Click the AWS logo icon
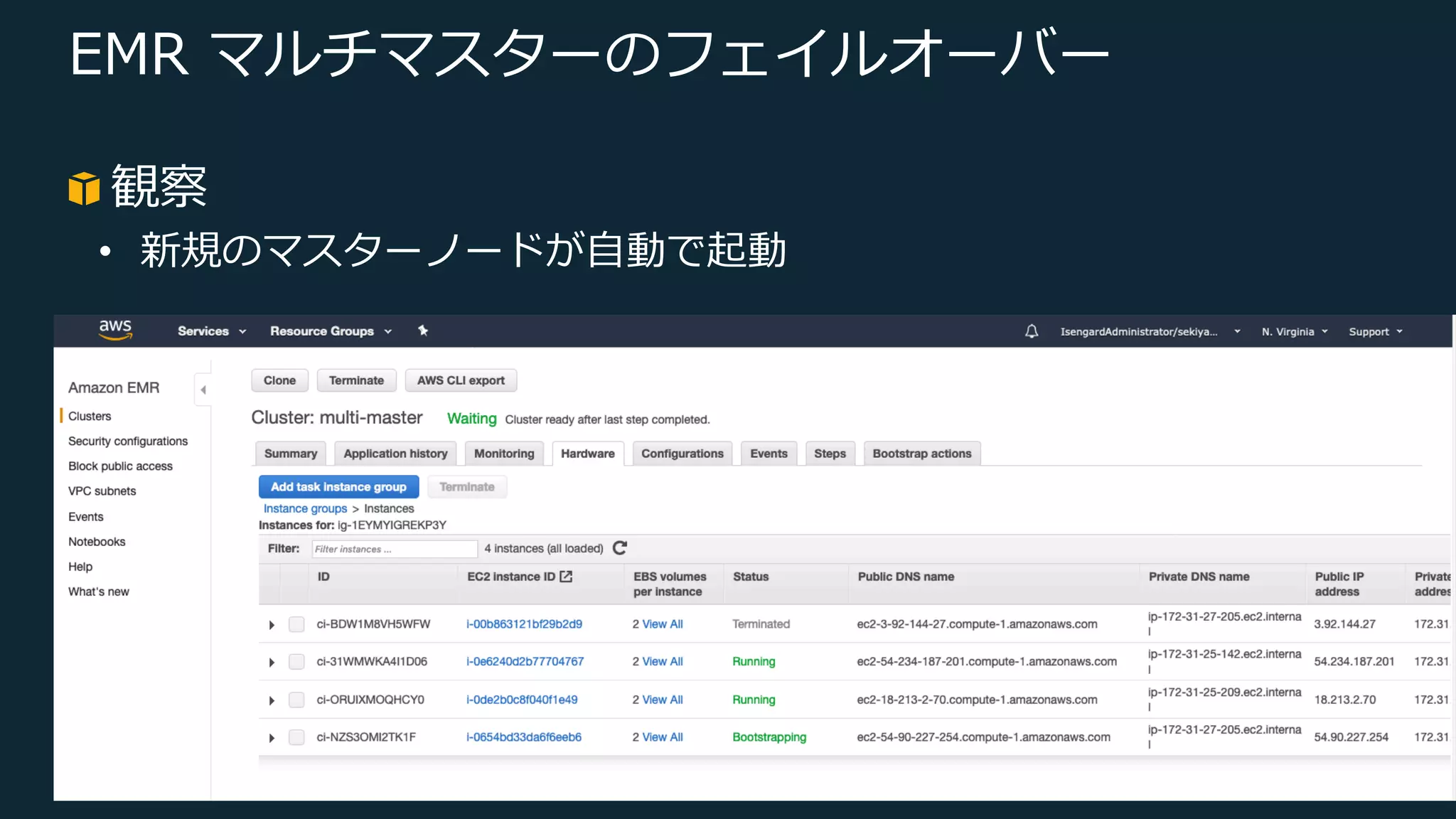The width and height of the screenshot is (1456, 819). click(115, 330)
